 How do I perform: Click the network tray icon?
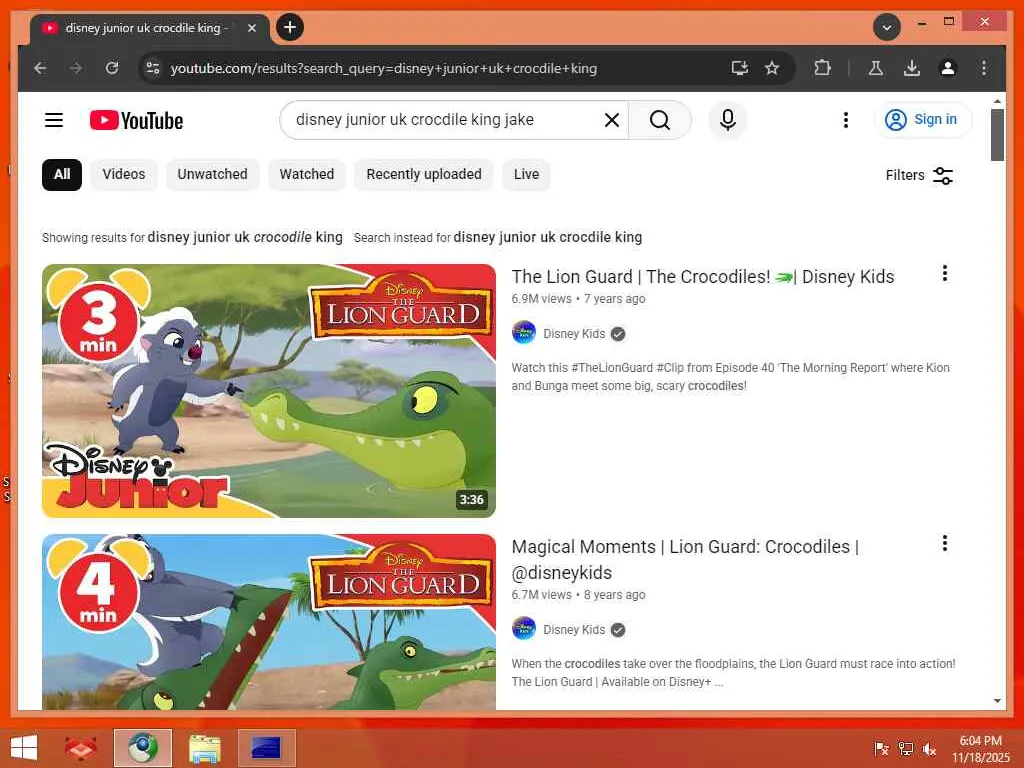click(905, 748)
